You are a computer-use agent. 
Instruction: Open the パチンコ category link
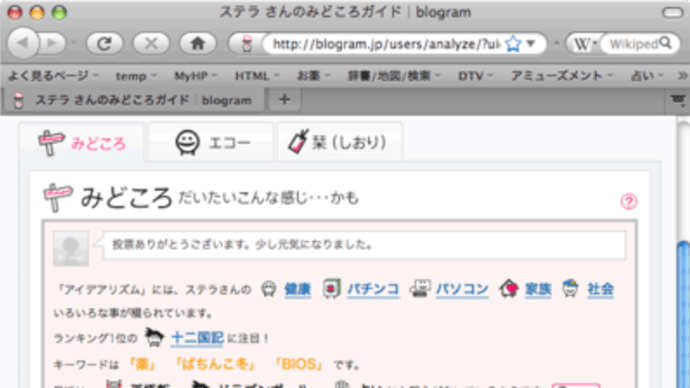[373, 289]
